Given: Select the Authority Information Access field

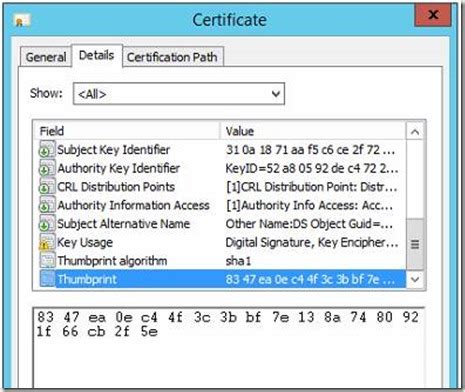Looking at the screenshot, I should click(133, 205).
